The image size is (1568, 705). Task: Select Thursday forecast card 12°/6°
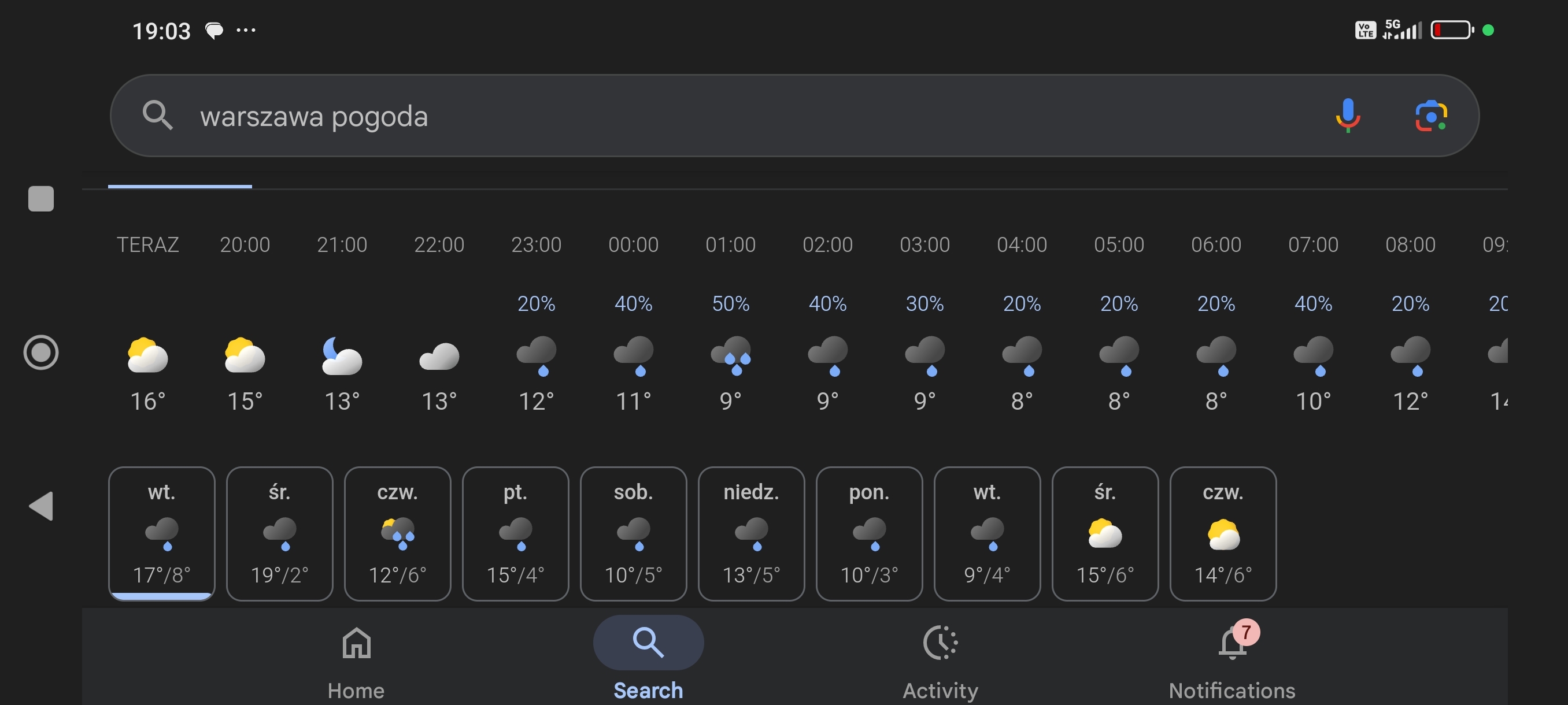397,533
